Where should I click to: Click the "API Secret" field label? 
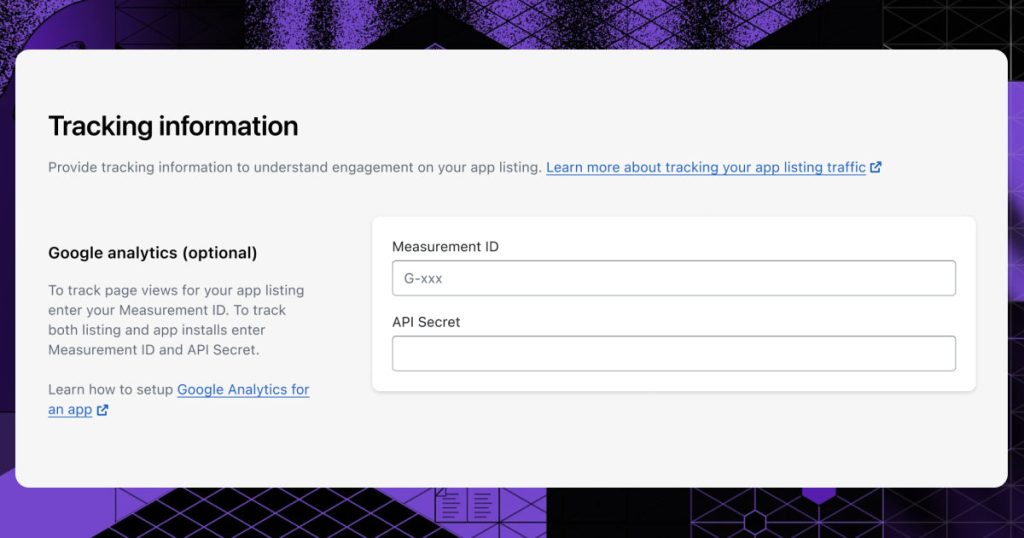coord(426,322)
